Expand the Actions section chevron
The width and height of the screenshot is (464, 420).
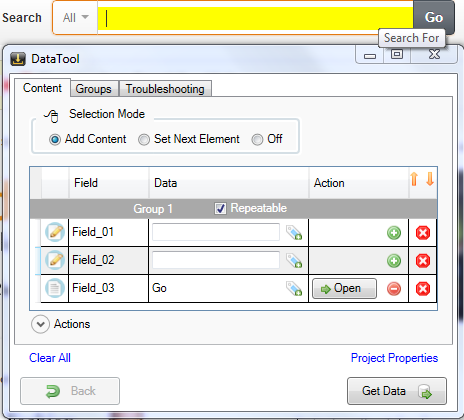[x=41, y=324]
